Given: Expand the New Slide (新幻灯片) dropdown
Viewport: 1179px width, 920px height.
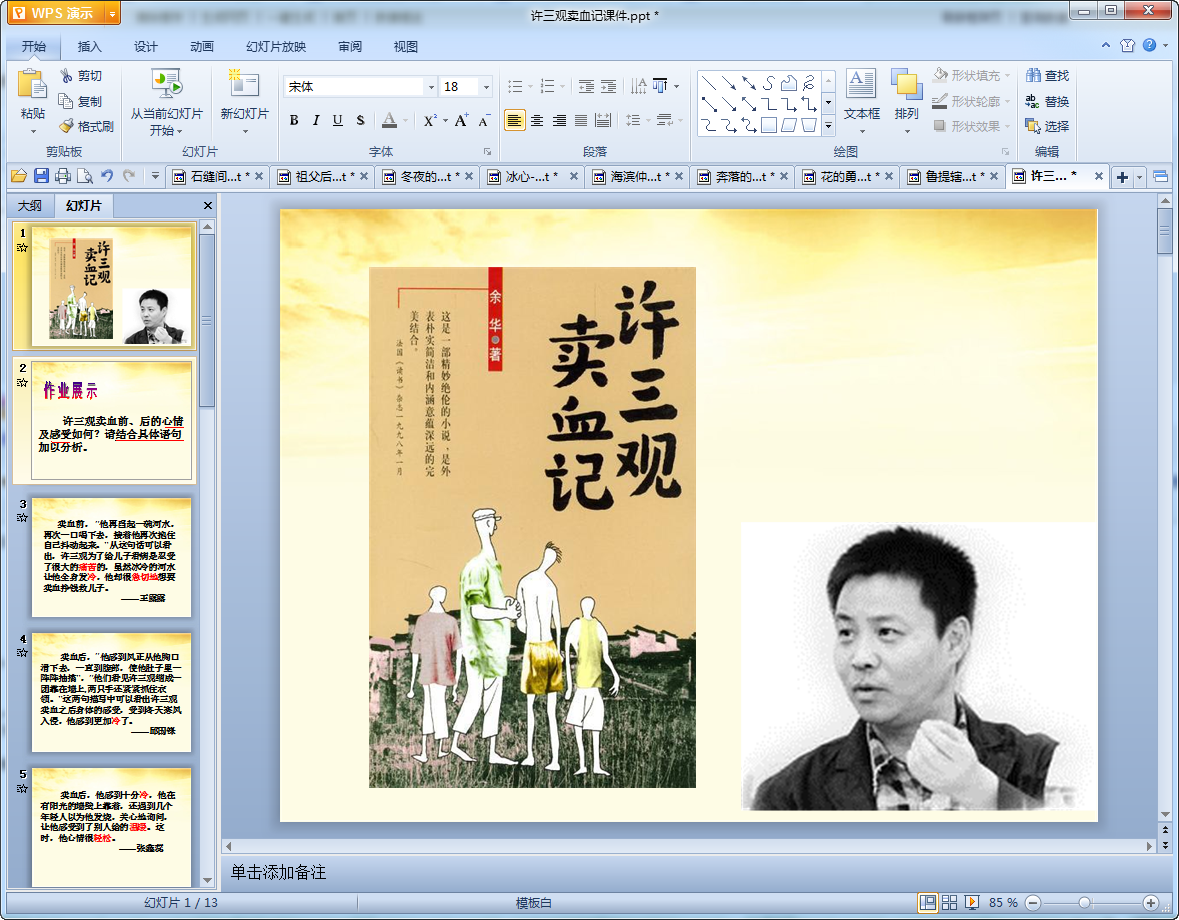Looking at the screenshot, I should coord(245,131).
